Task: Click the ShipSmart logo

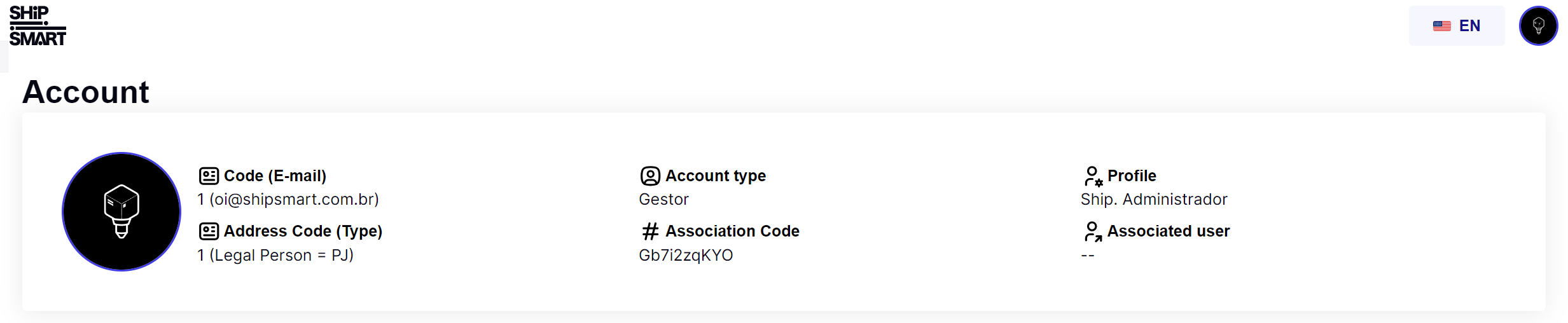Action: (38, 26)
